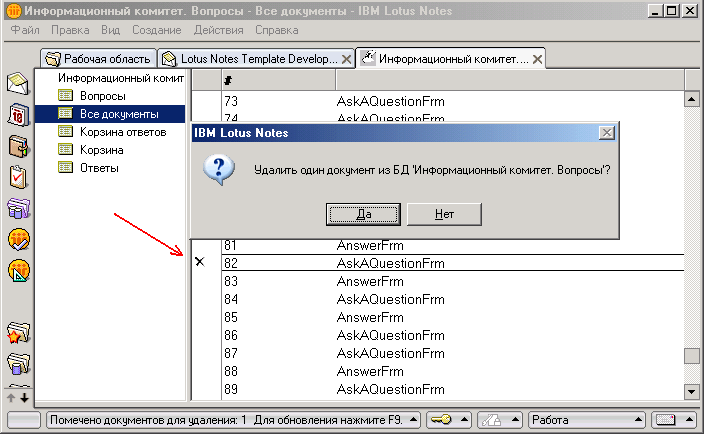704x435 pixels.
Task: Select document row 88 AnswerFrm
Action: 453,371
